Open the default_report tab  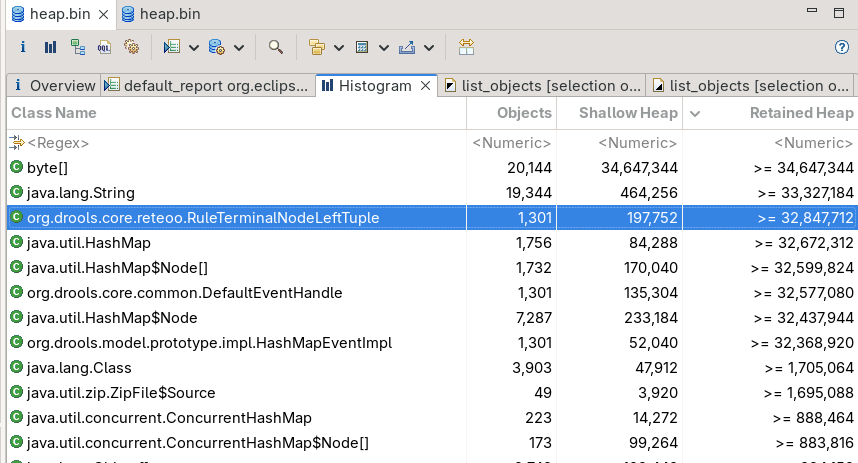click(x=208, y=86)
